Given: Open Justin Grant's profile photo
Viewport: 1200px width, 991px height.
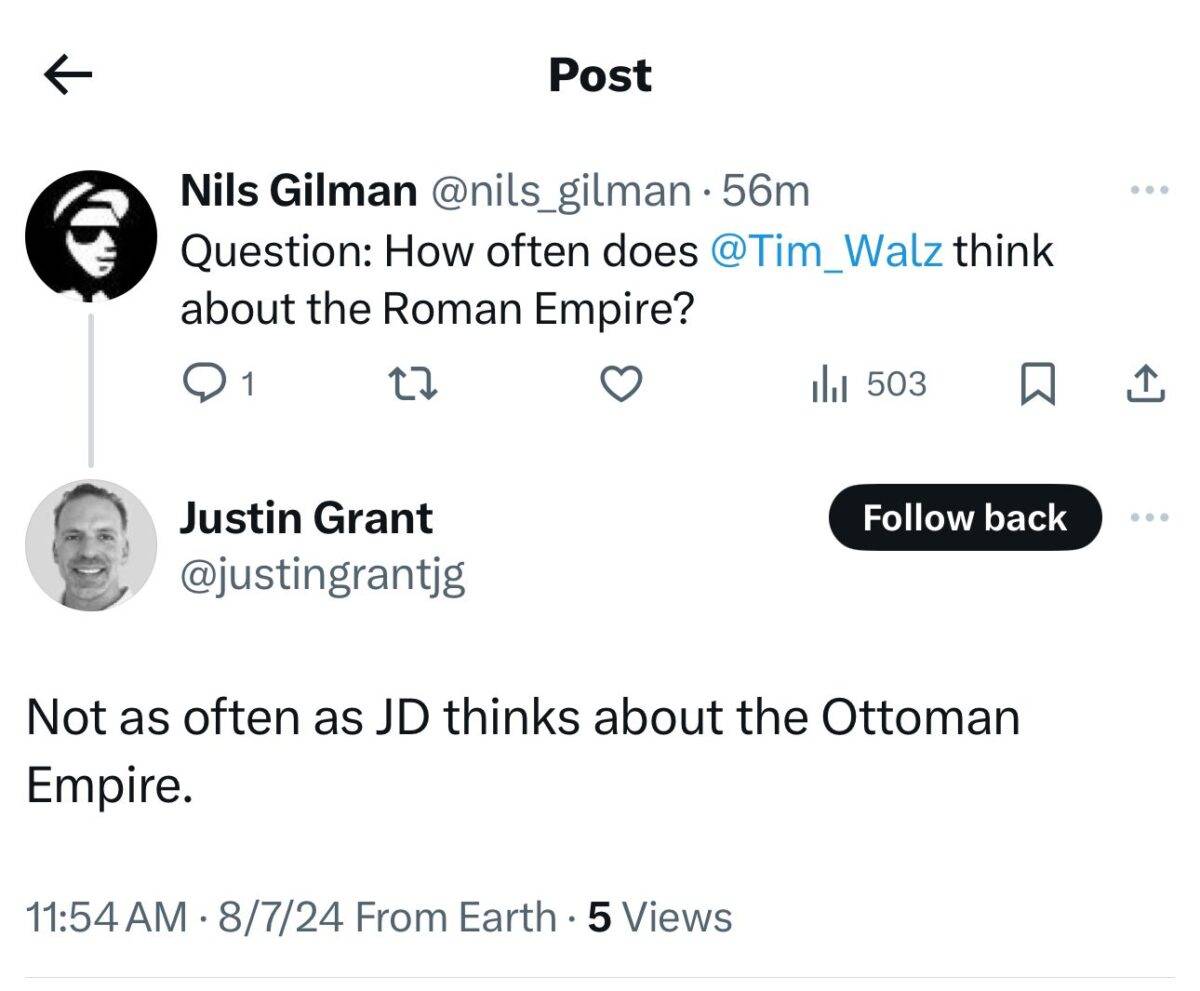Looking at the screenshot, I should [x=90, y=544].
